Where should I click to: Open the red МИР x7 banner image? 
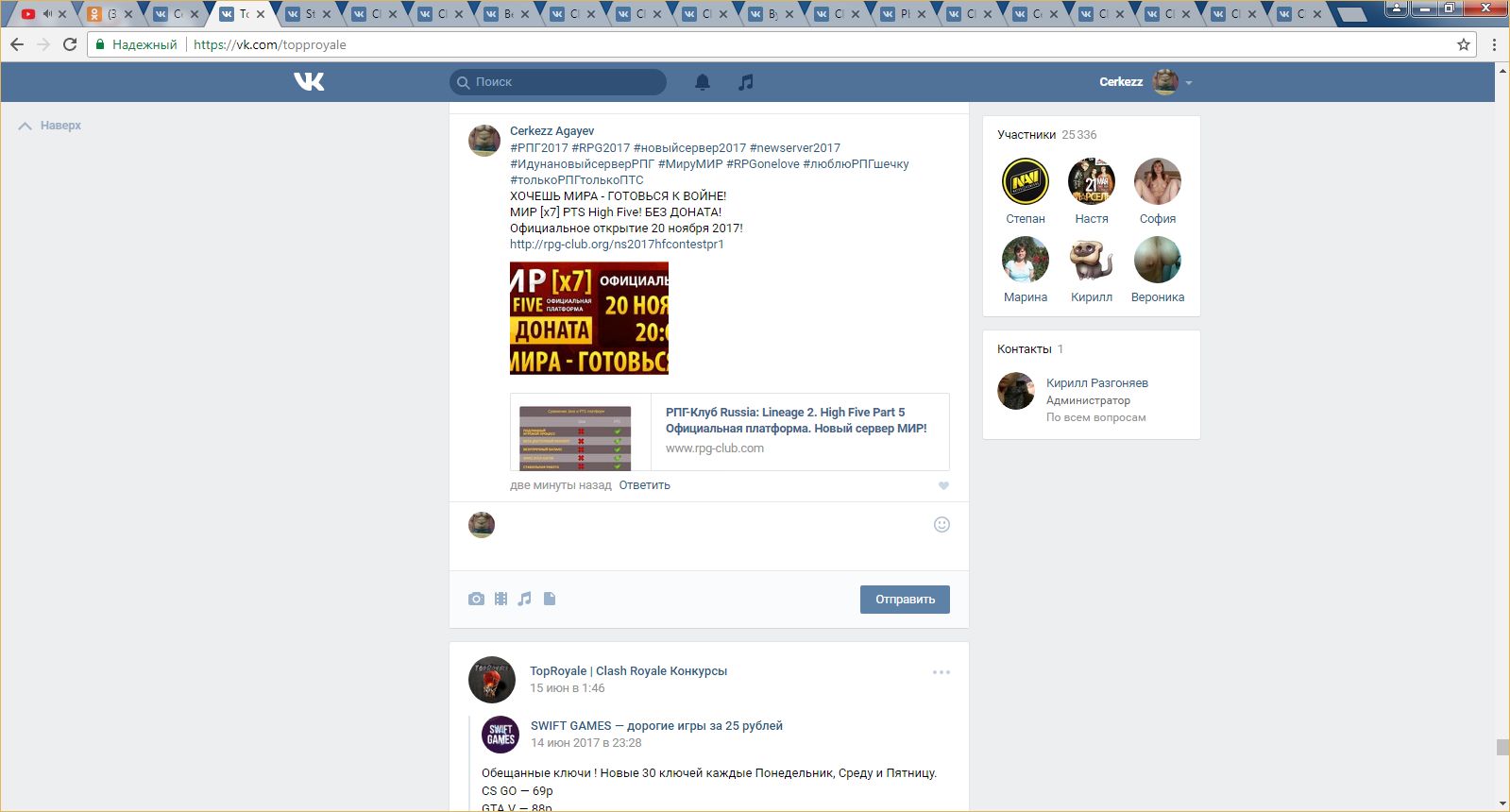[589, 318]
